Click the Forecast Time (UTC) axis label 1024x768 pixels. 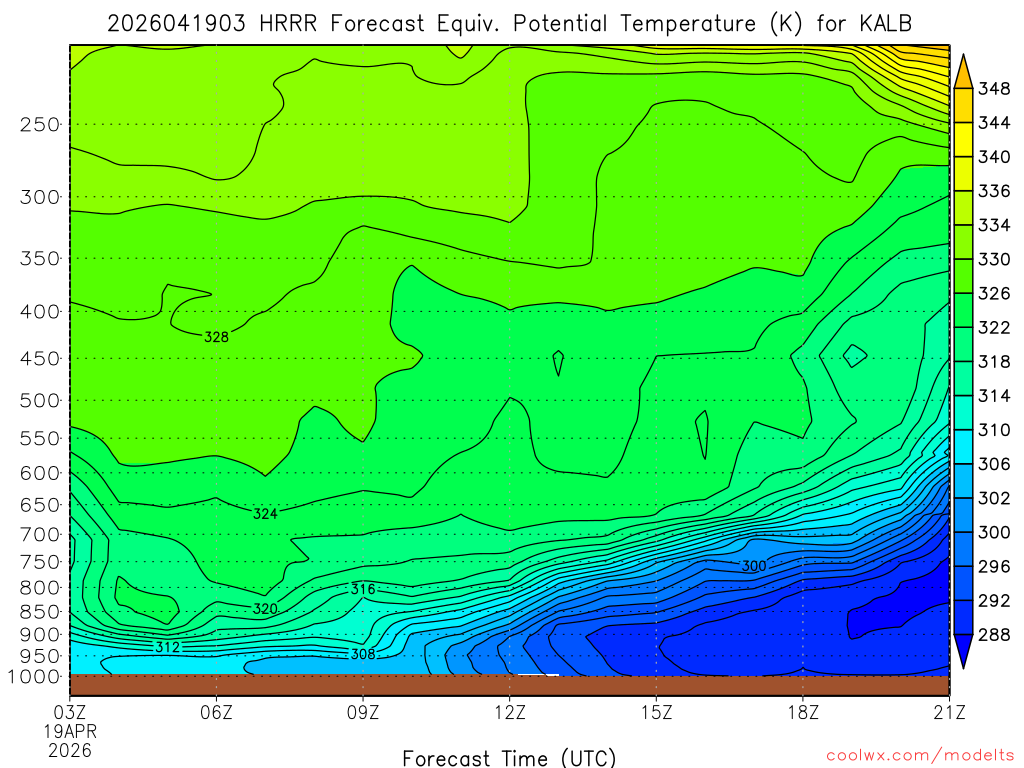(509, 758)
